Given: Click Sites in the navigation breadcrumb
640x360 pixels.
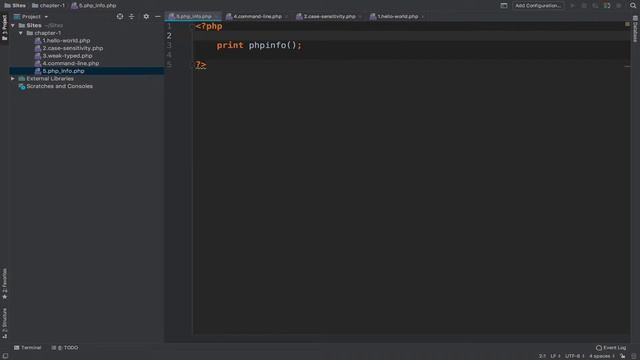Looking at the screenshot, I should coord(15,6).
